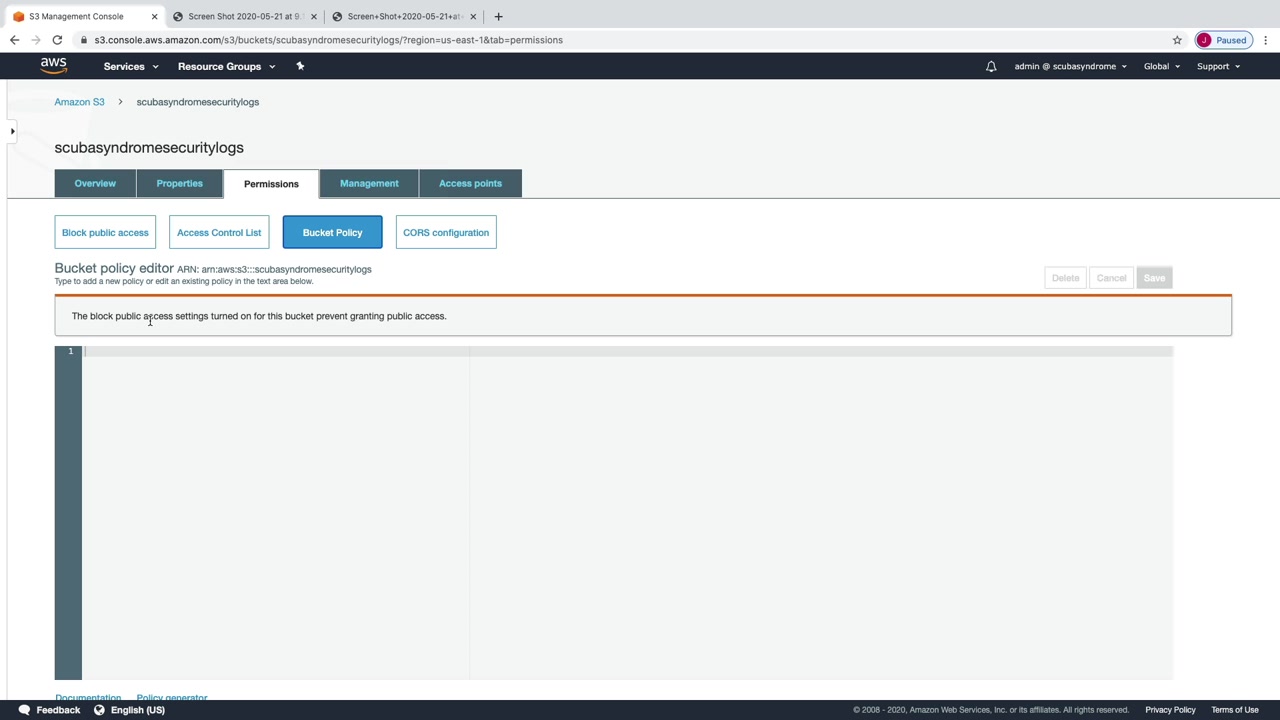Select the Bucket Policy button
1280x720 pixels.
click(332, 233)
